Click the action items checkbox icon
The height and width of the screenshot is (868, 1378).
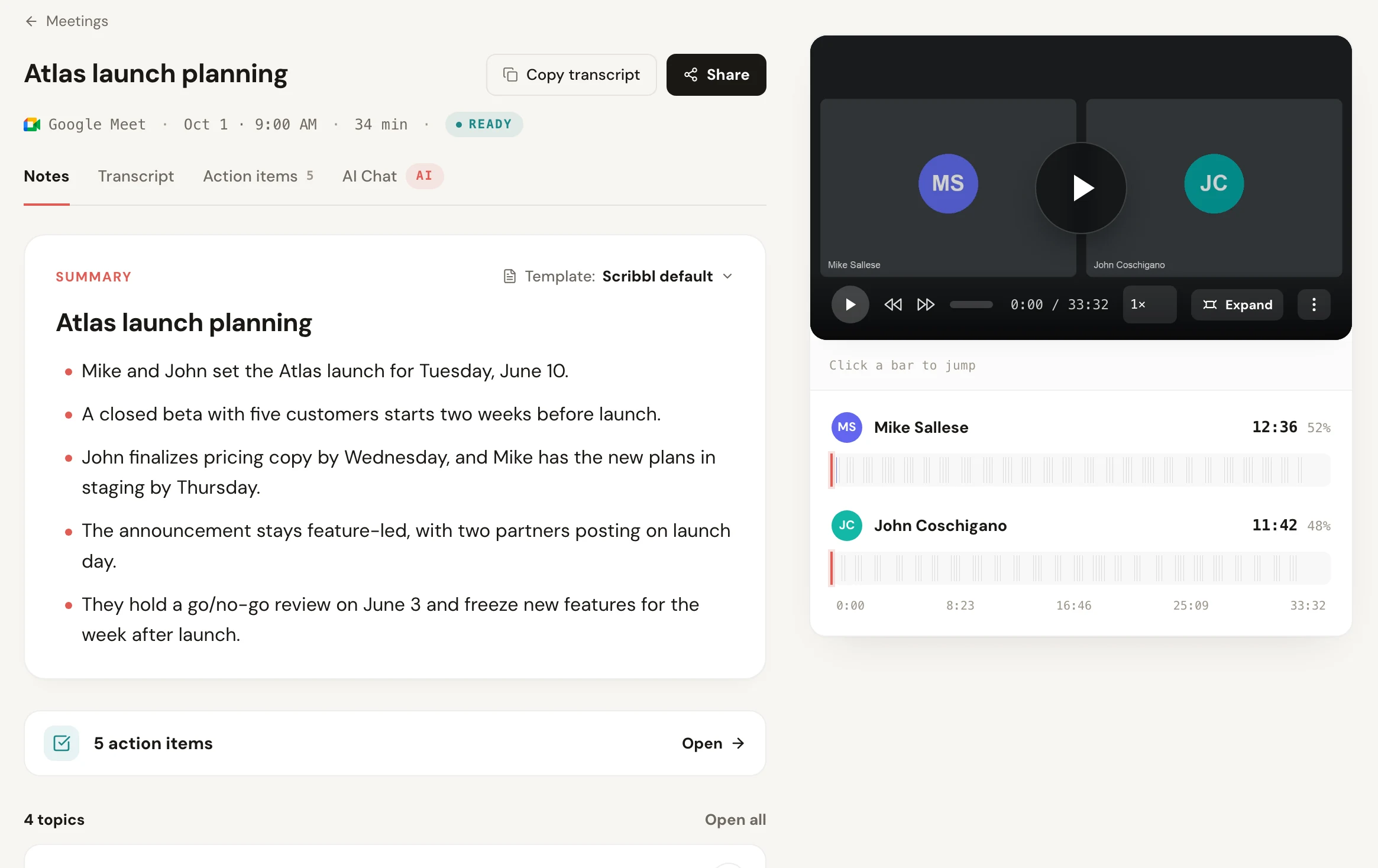pos(62,743)
